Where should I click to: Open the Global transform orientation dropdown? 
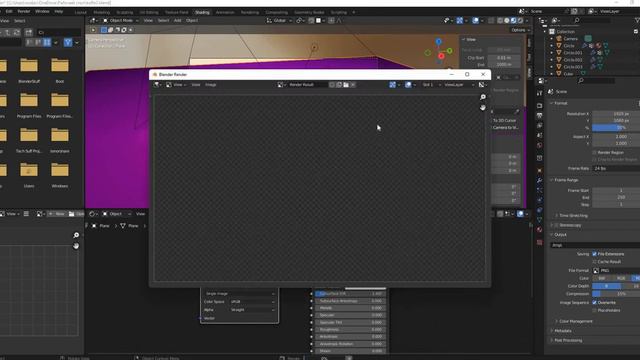pos(279,20)
